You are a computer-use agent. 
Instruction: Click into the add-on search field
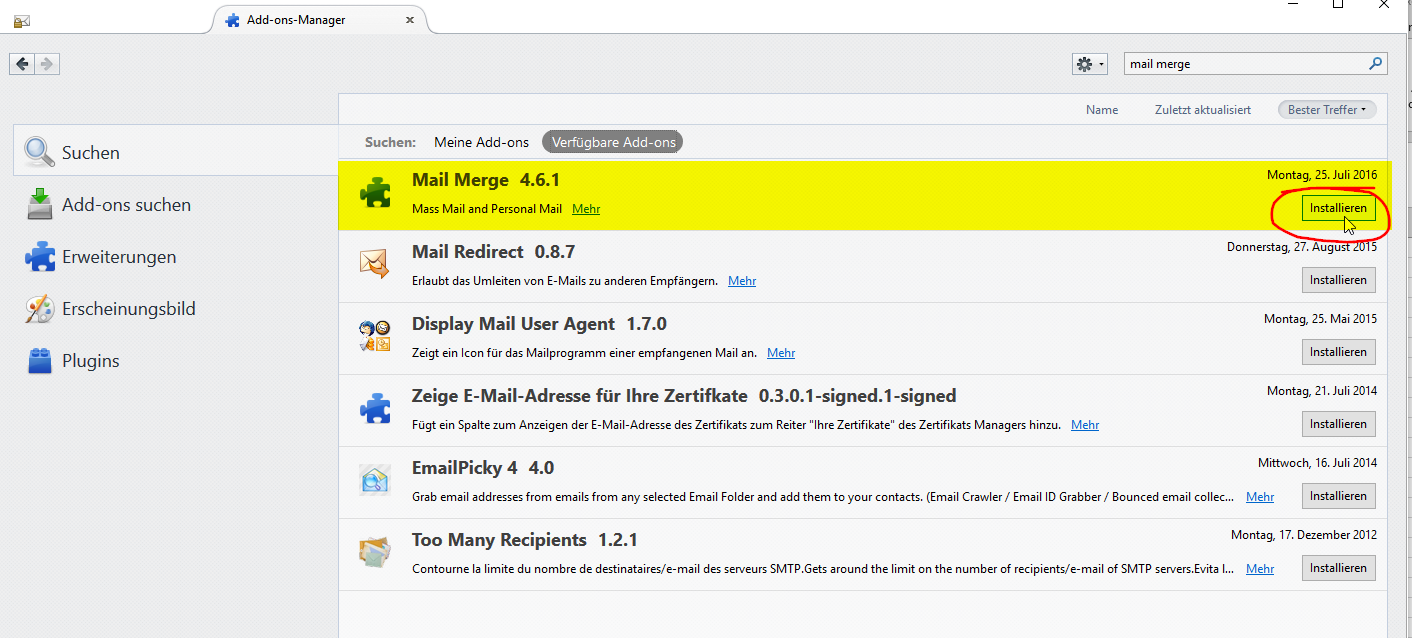coord(1244,64)
